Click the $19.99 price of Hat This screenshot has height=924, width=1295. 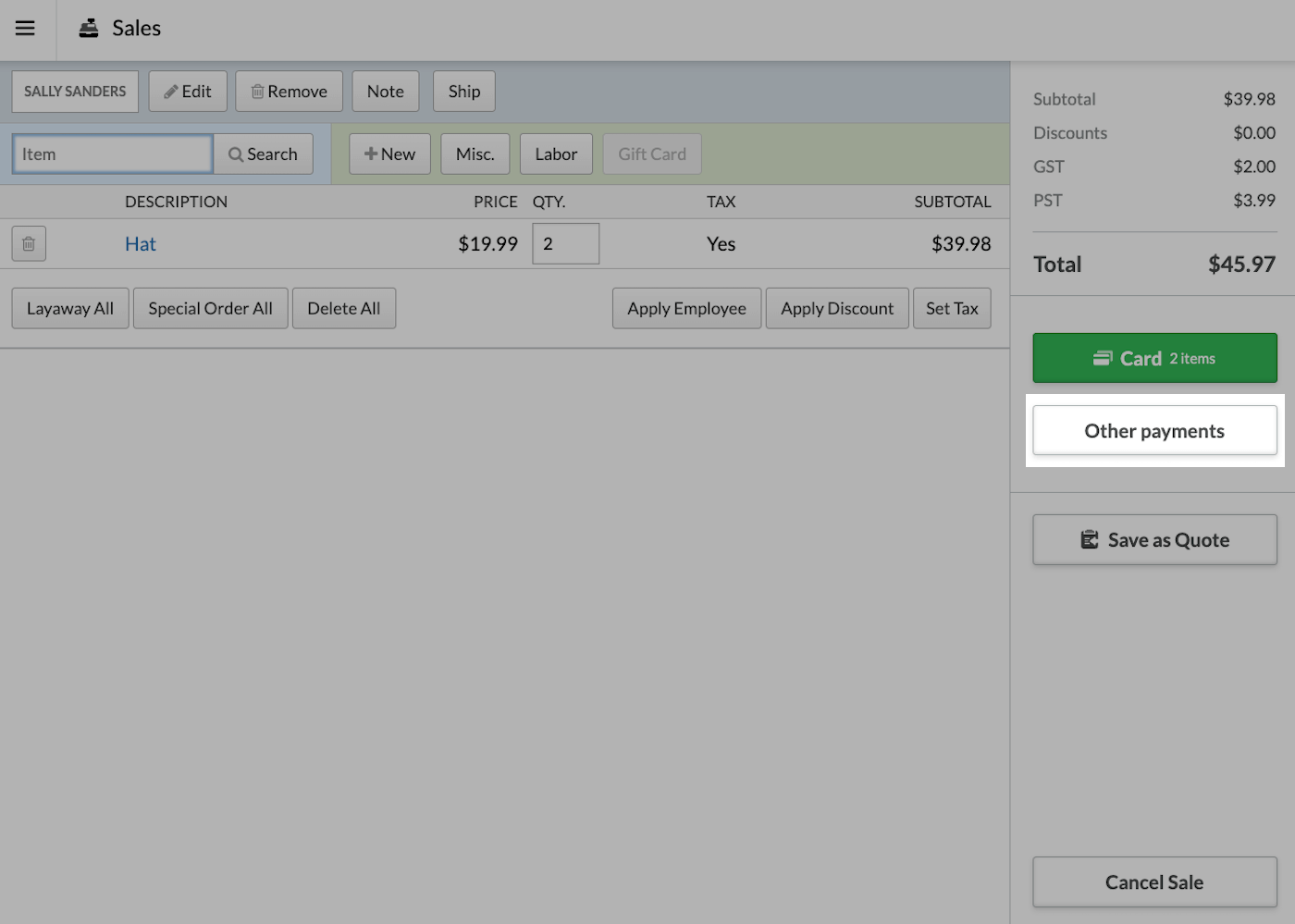(x=487, y=244)
